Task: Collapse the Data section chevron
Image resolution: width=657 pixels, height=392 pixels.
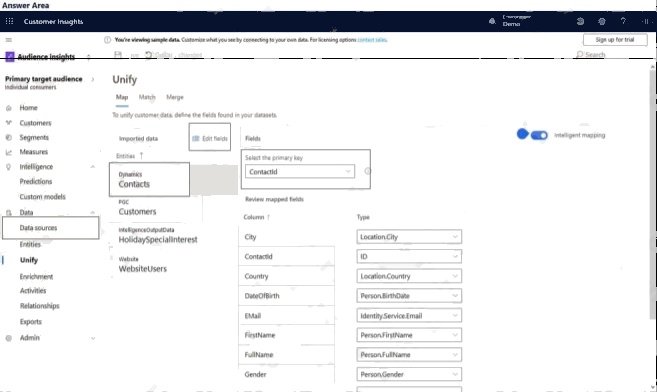Action: (93, 213)
